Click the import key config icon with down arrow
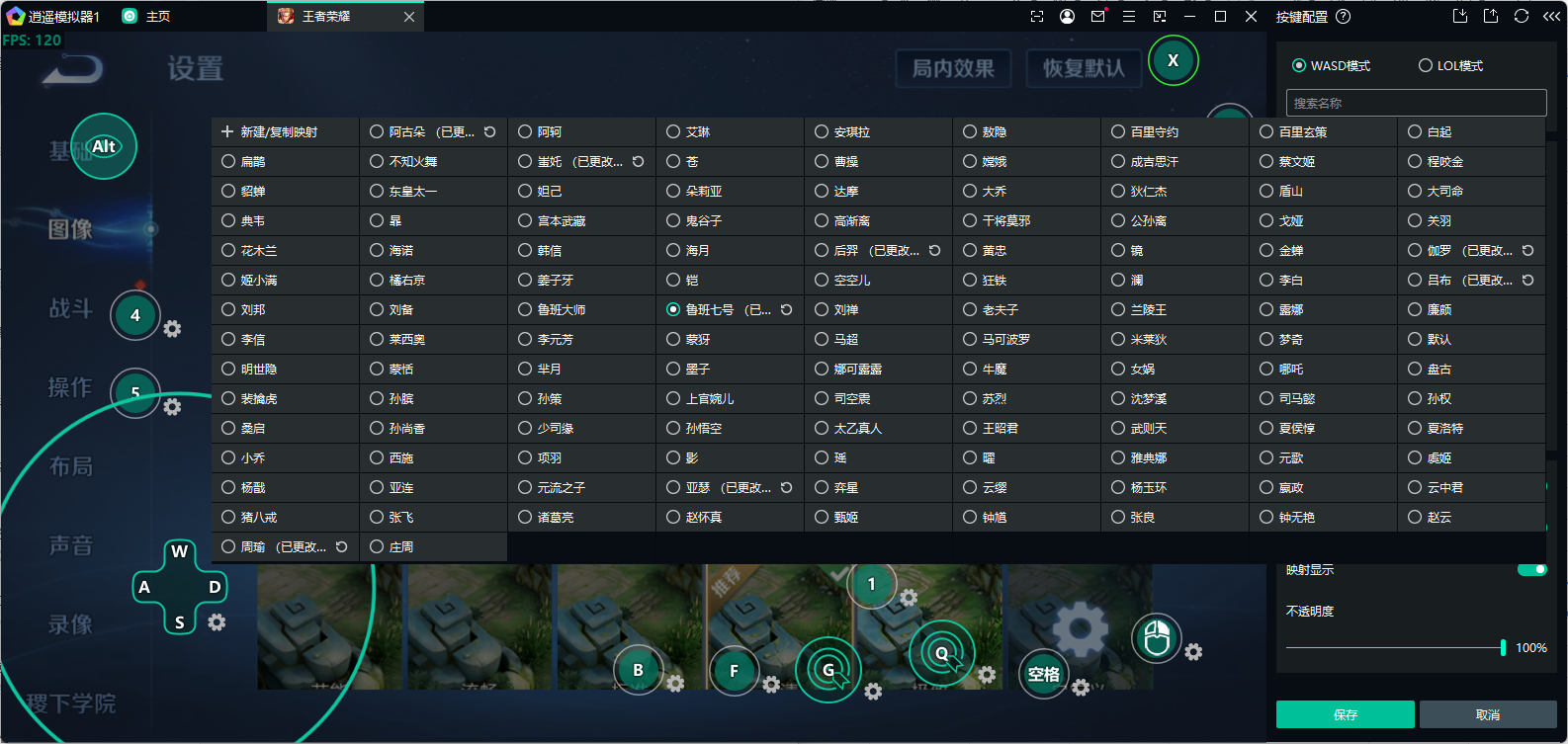The width and height of the screenshot is (1568, 744). tap(1460, 16)
